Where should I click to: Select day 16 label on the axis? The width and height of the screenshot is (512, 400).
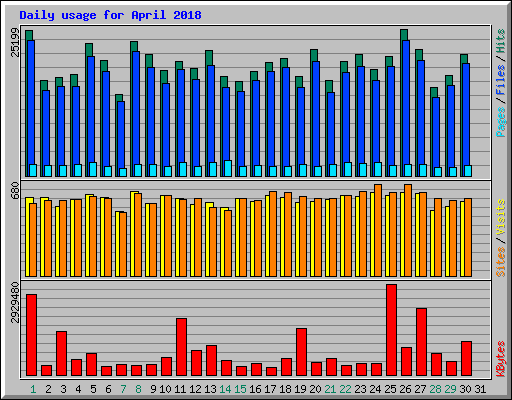coord(255,389)
